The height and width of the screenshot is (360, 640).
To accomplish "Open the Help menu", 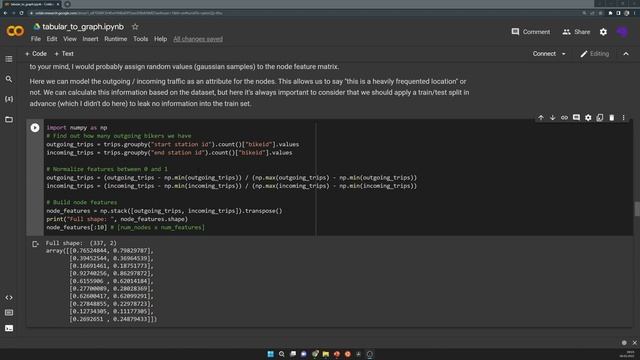I will pyautogui.click(x=160, y=39).
